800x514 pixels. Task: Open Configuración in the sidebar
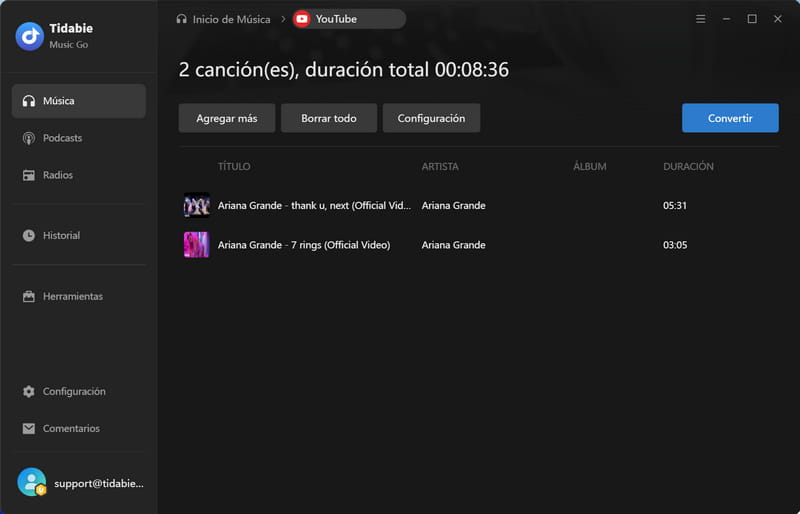[x=79, y=391]
